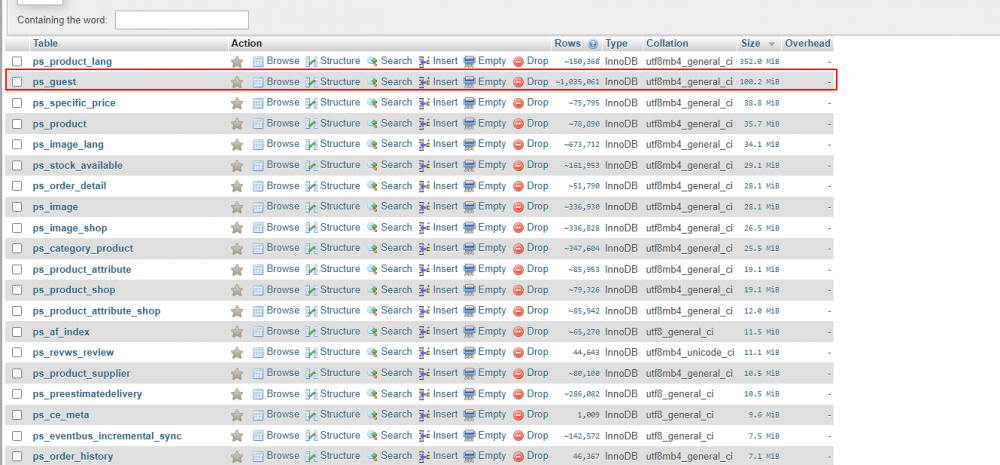Sort by the Table column header
This screenshot has width=1000, height=465.
coord(46,43)
